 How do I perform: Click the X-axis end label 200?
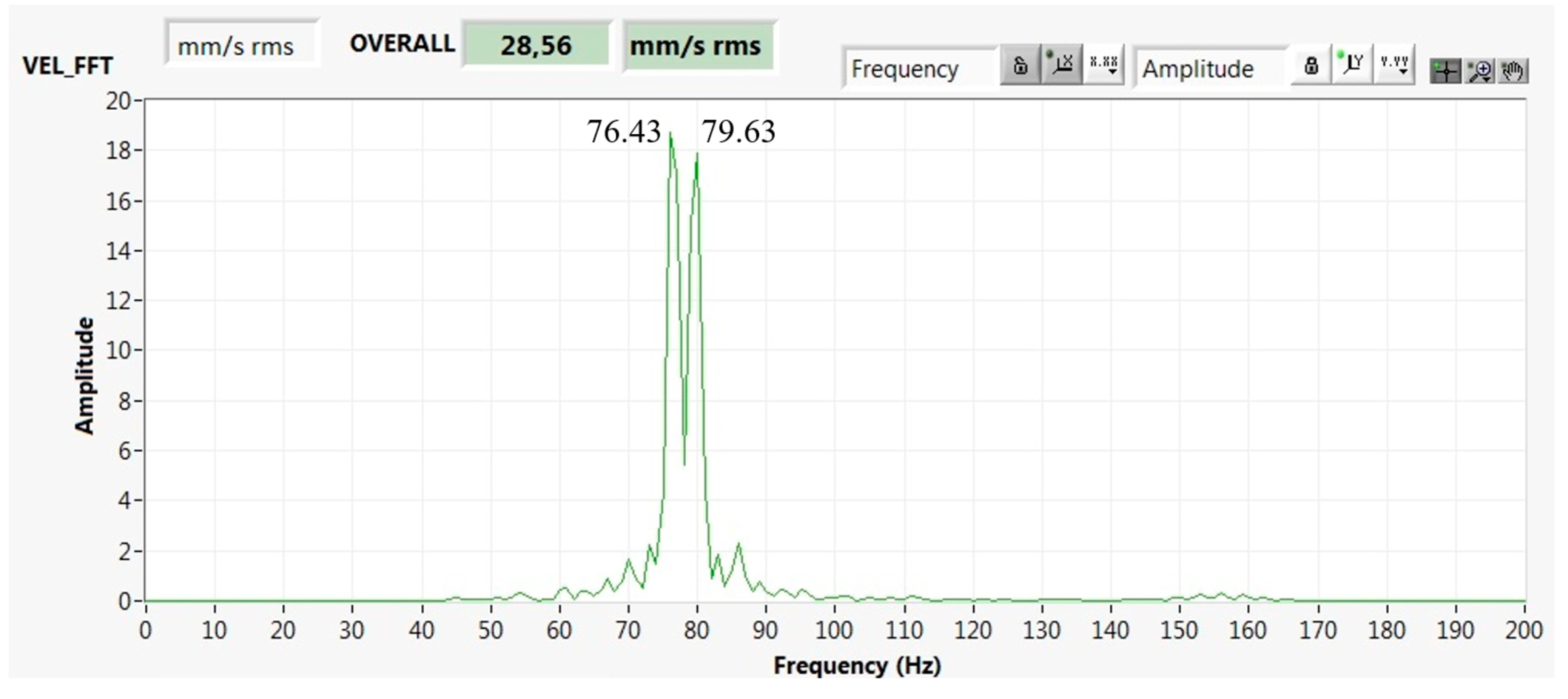point(1524,631)
